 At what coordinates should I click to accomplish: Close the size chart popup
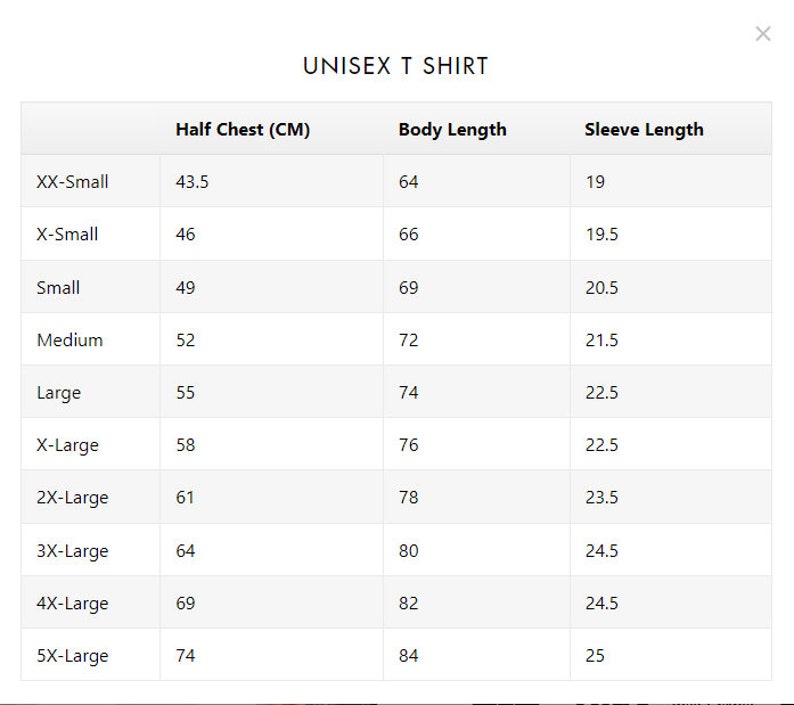[763, 34]
